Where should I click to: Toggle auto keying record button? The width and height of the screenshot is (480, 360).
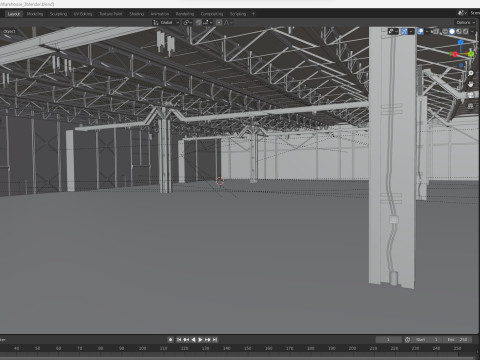[x=170, y=340]
